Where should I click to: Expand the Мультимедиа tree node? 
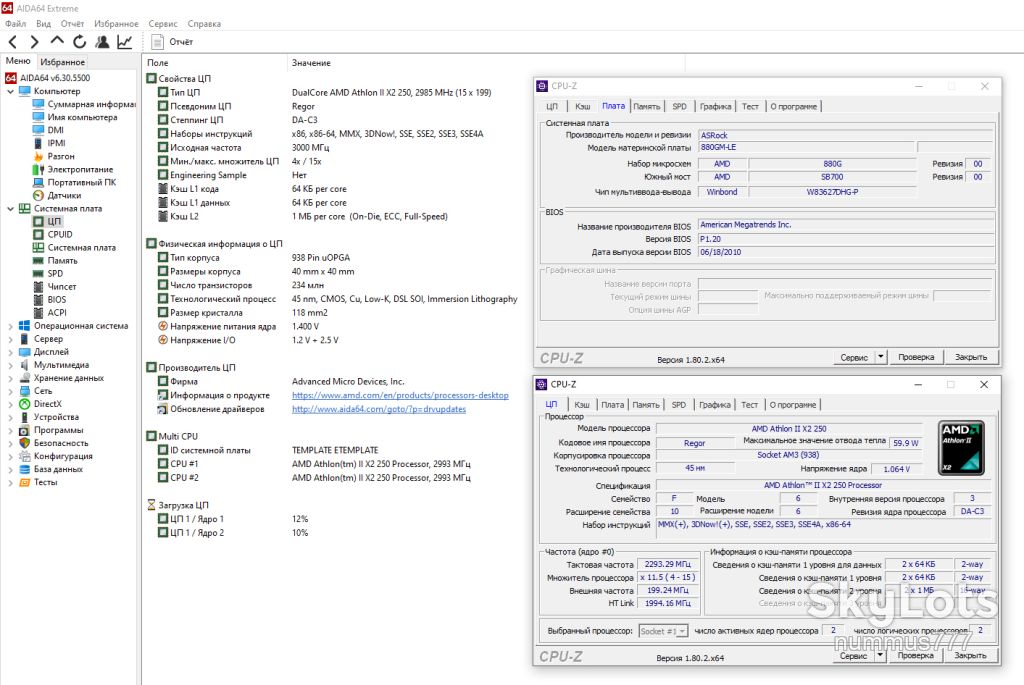[10, 365]
